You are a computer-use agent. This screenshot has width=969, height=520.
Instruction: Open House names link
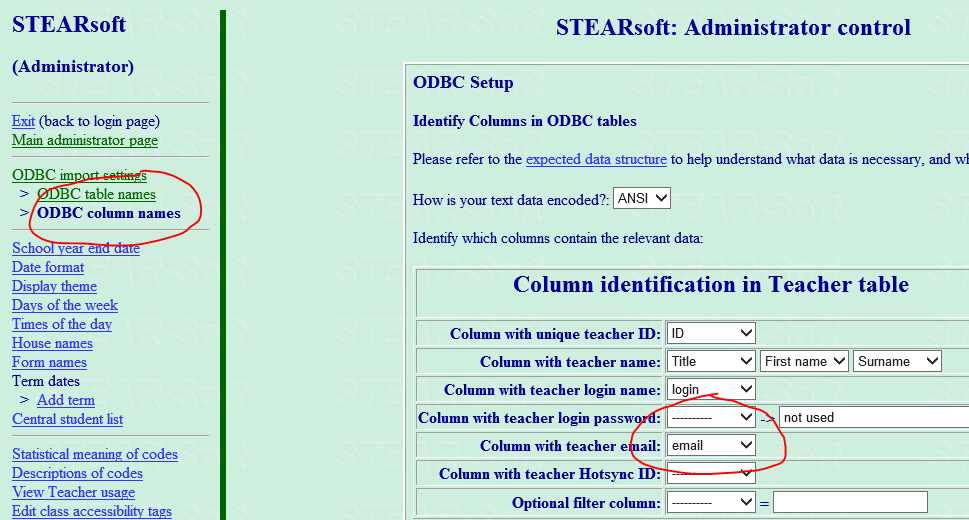point(53,344)
